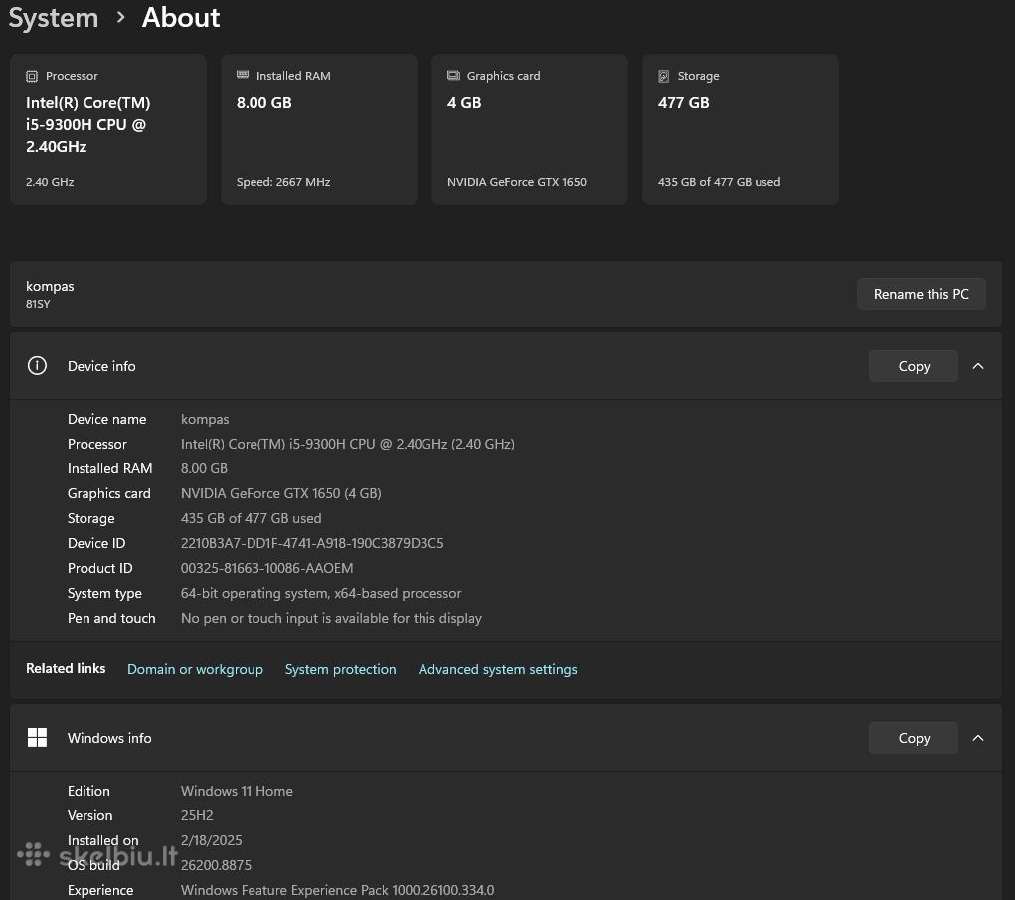Click 'Speed: 2667 MHz' text
Image resolution: width=1015 pixels, height=900 pixels.
[x=284, y=182]
